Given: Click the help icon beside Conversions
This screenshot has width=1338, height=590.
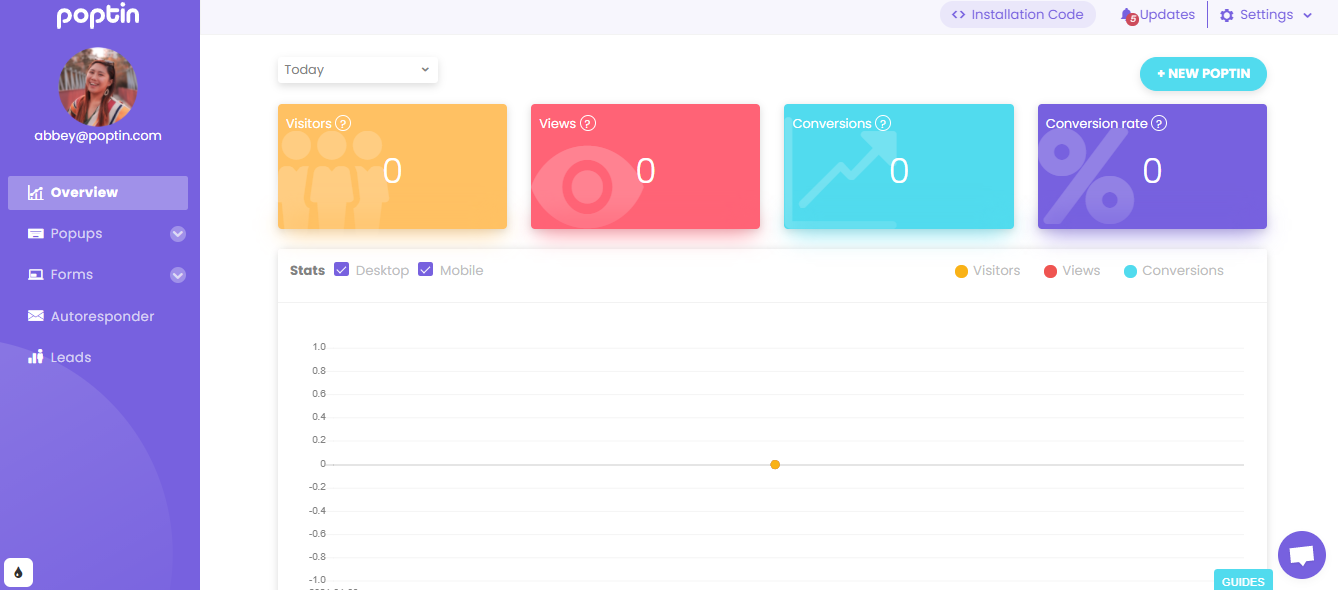Looking at the screenshot, I should [x=883, y=124].
